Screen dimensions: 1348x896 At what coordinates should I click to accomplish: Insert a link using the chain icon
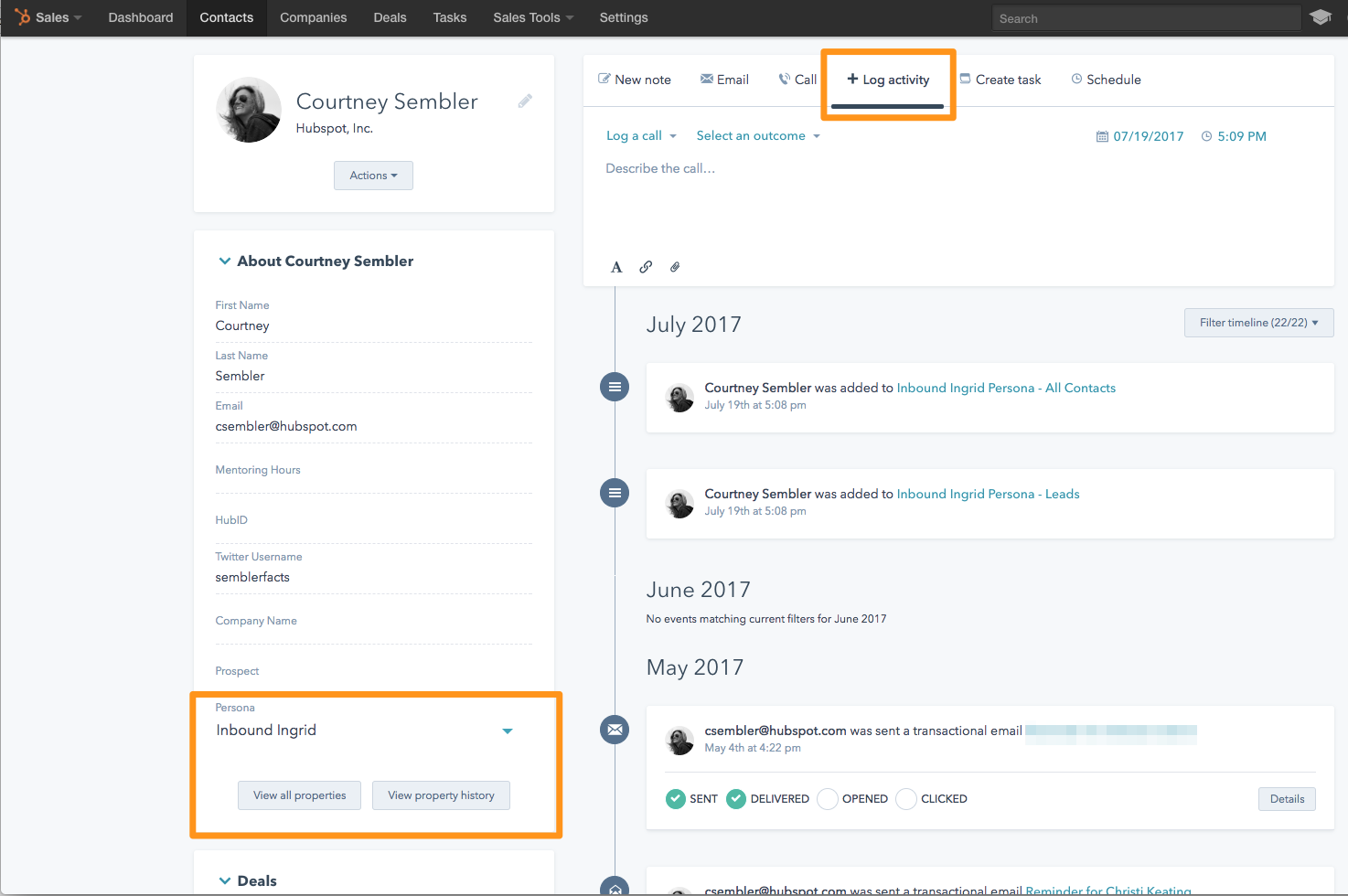coord(646,267)
